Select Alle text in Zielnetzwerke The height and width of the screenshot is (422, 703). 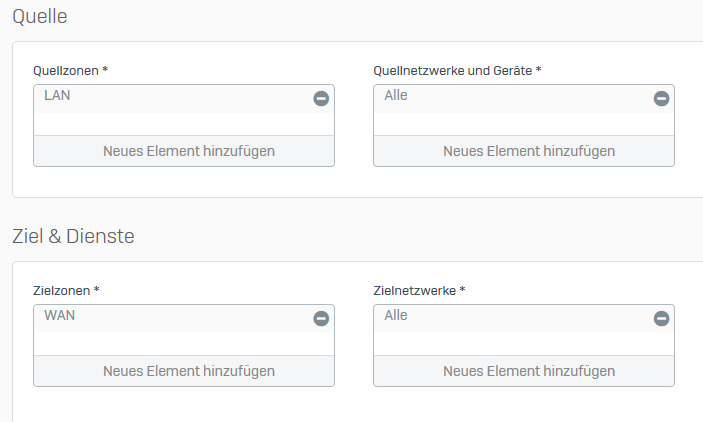pos(396,316)
